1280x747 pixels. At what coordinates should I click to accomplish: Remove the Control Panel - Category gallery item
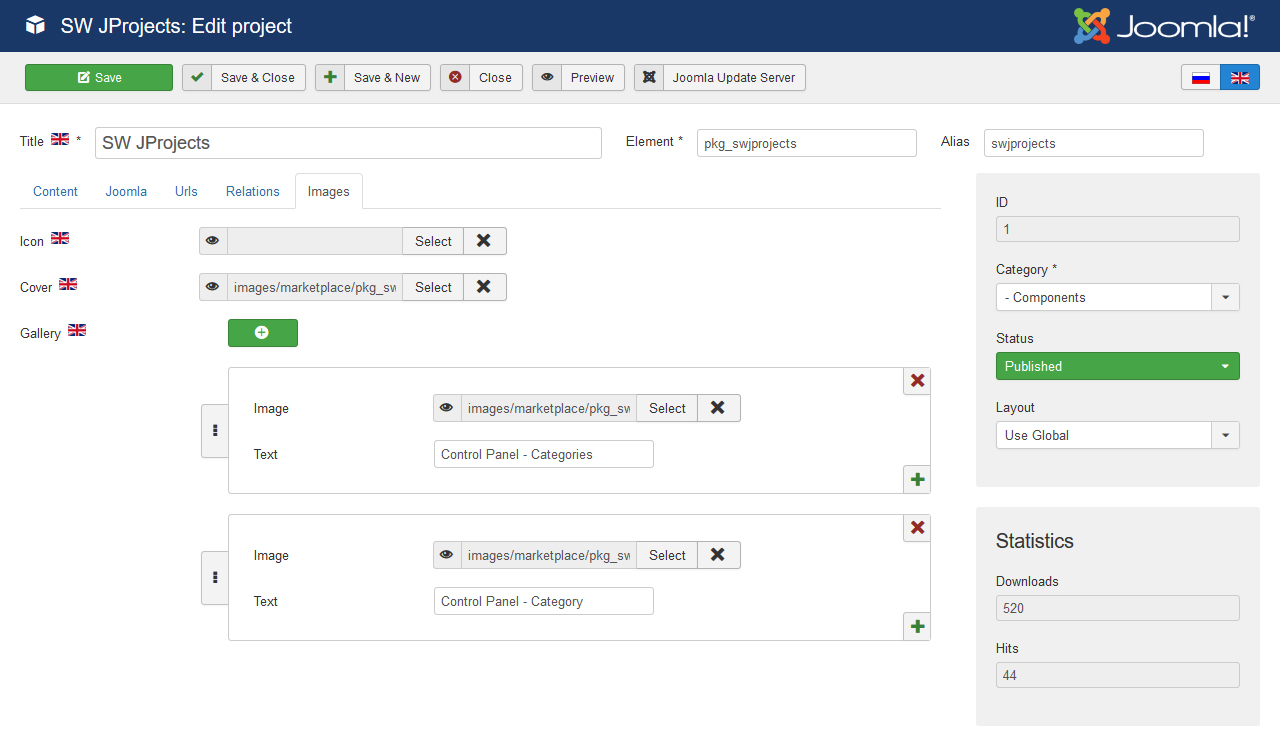tap(917, 528)
